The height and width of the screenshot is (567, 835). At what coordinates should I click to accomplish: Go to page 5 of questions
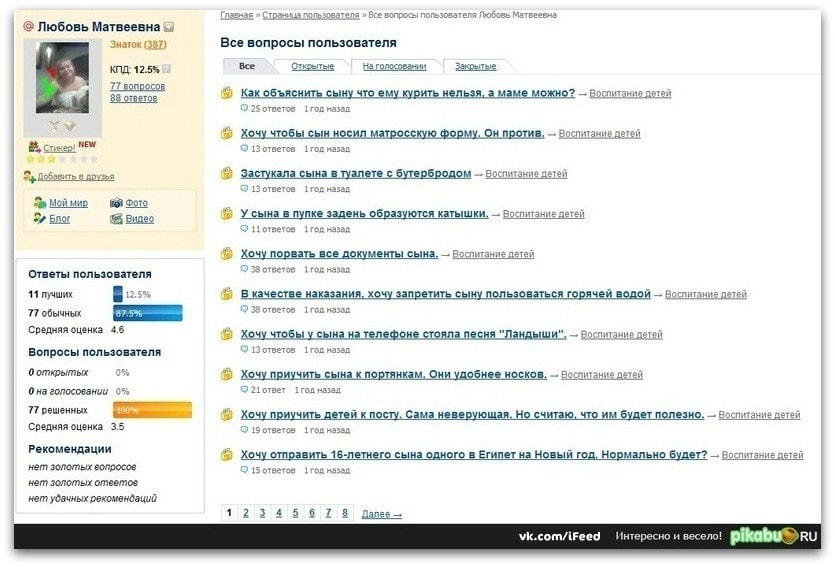(x=295, y=513)
